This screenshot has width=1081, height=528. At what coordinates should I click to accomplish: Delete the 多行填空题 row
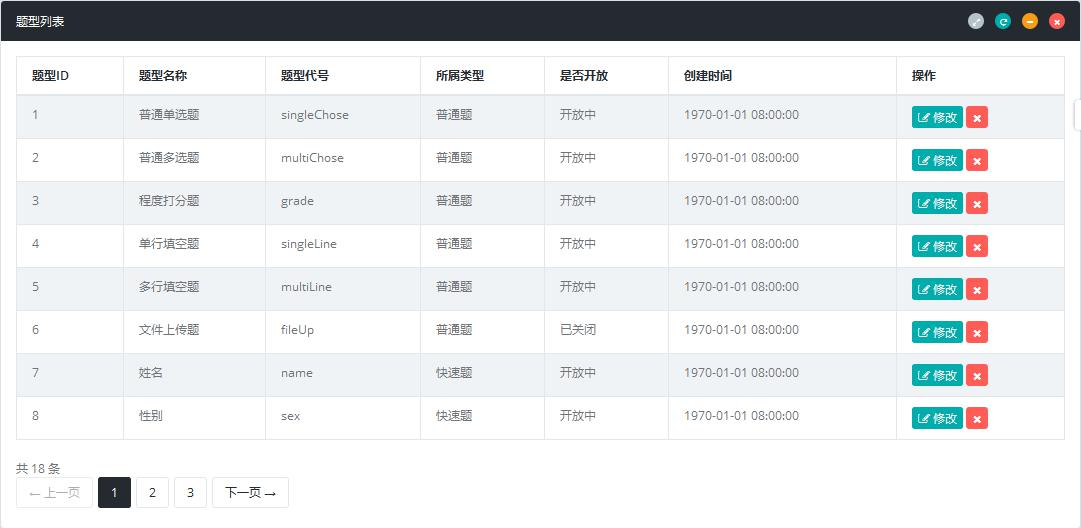pos(977,289)
